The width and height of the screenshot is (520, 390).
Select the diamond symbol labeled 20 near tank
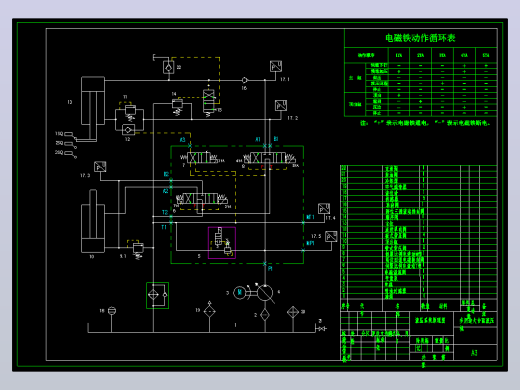(293, 312)
